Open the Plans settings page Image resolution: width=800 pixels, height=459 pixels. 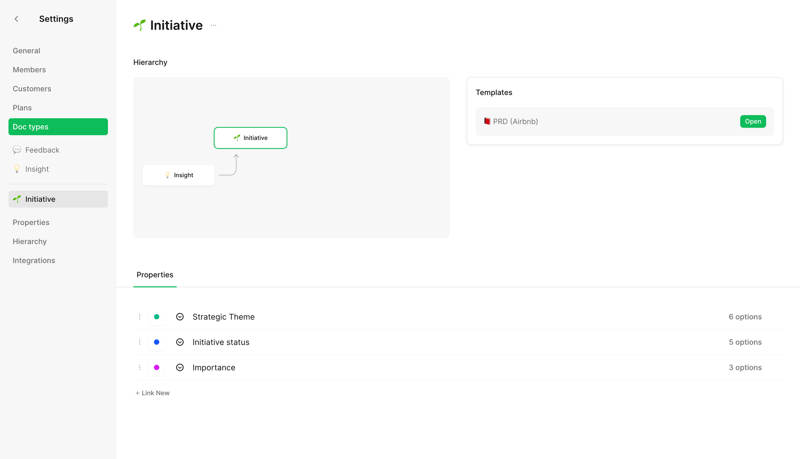coord(22,108)
